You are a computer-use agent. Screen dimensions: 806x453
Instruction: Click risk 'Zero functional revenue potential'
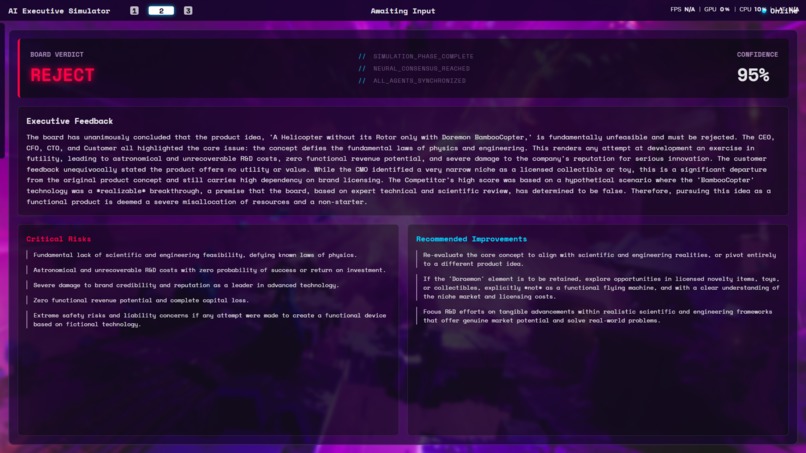141,300
